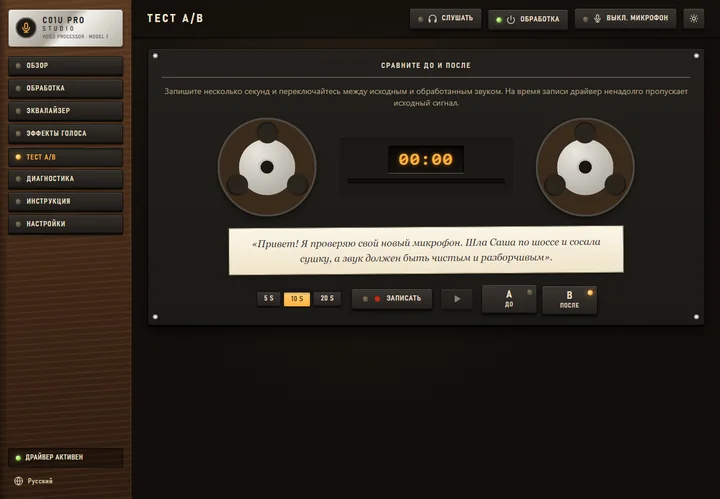Click the 00:00 timer display
This screenshot has height=499, width=720.
pos(426,159)
